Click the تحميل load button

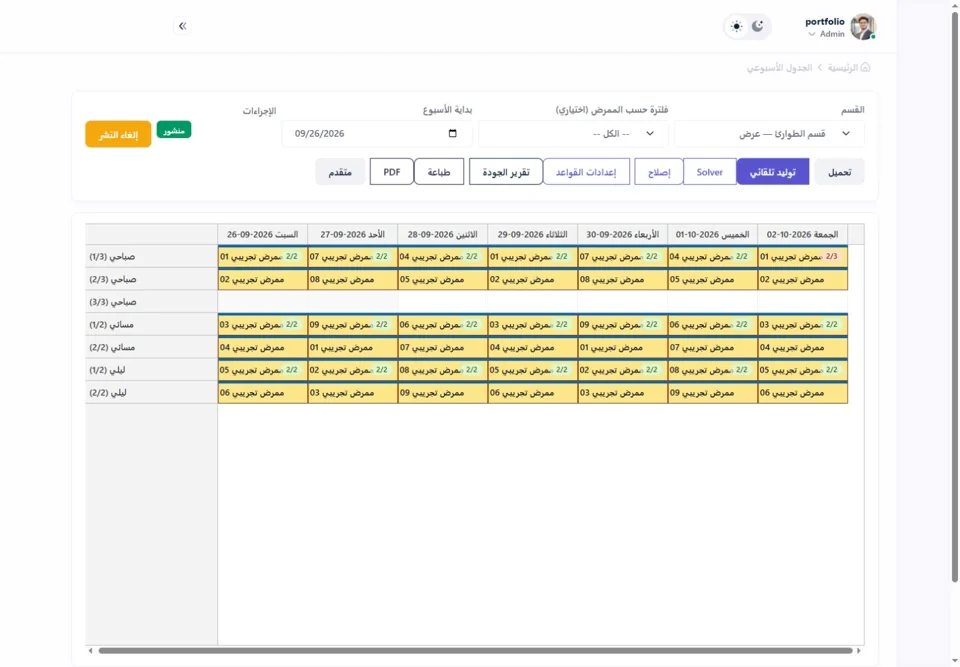point(839,171)
